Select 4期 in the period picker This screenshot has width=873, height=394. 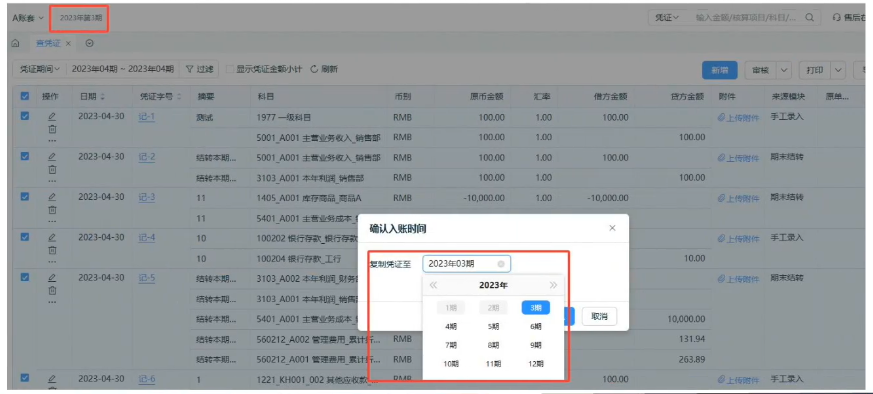click(451, 326)
